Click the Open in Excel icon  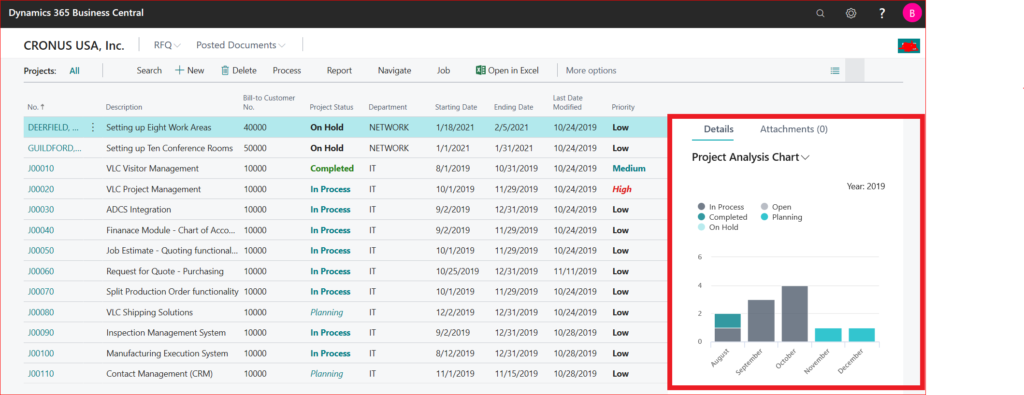pos(480,71)
